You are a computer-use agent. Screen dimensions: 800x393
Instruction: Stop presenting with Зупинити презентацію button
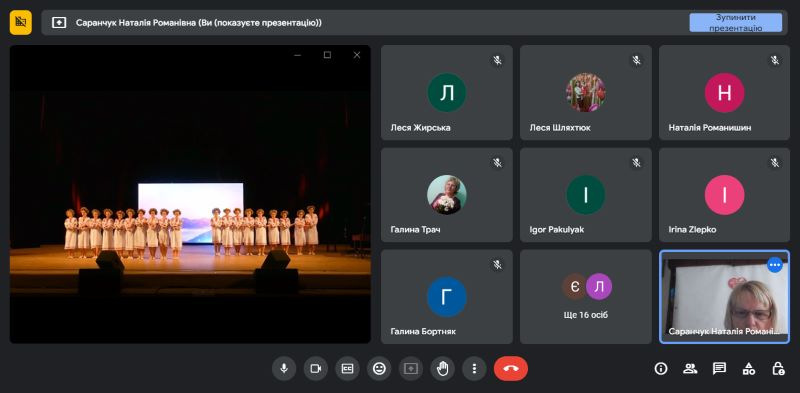tap(735, 22)
